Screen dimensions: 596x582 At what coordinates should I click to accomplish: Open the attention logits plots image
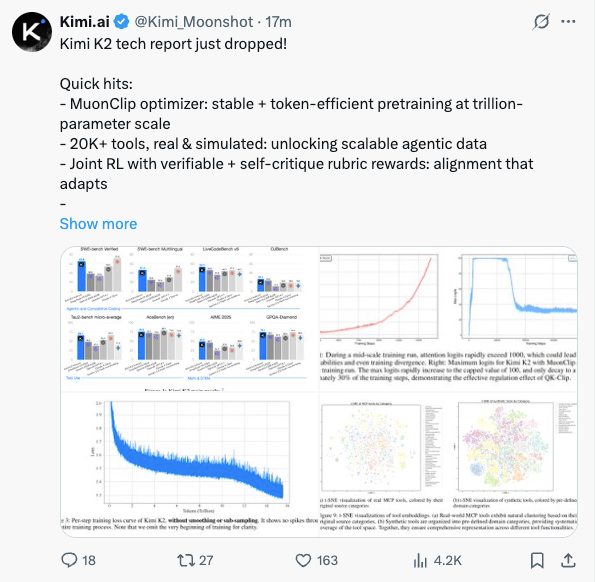449,319
